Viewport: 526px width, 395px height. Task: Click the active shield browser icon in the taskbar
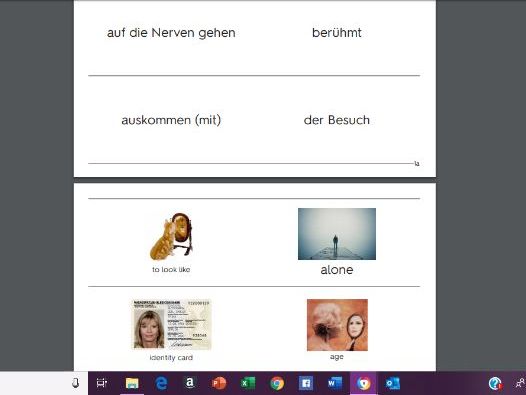pos(364,383)
